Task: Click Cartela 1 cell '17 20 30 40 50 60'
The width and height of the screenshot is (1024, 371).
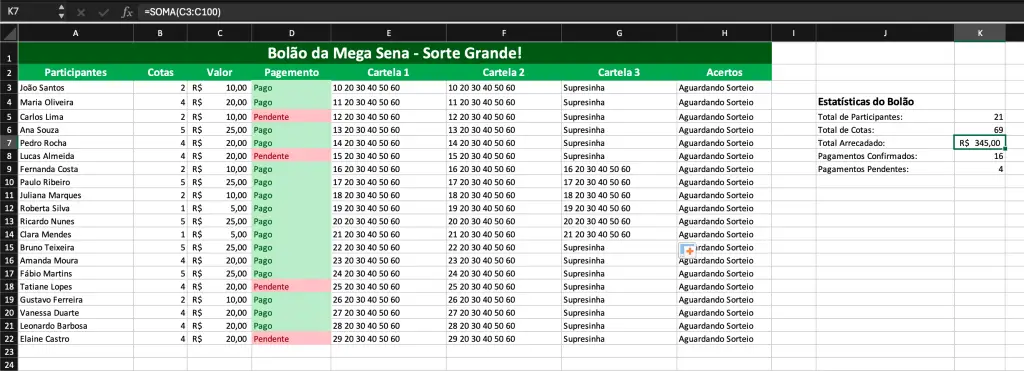Action: [x=389, y=182]
